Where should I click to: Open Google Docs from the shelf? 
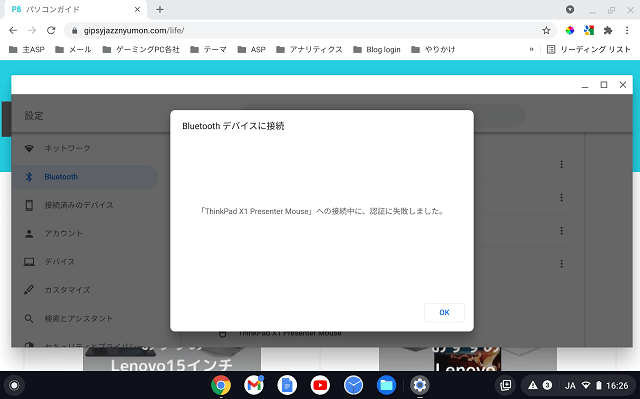point(287,385)
